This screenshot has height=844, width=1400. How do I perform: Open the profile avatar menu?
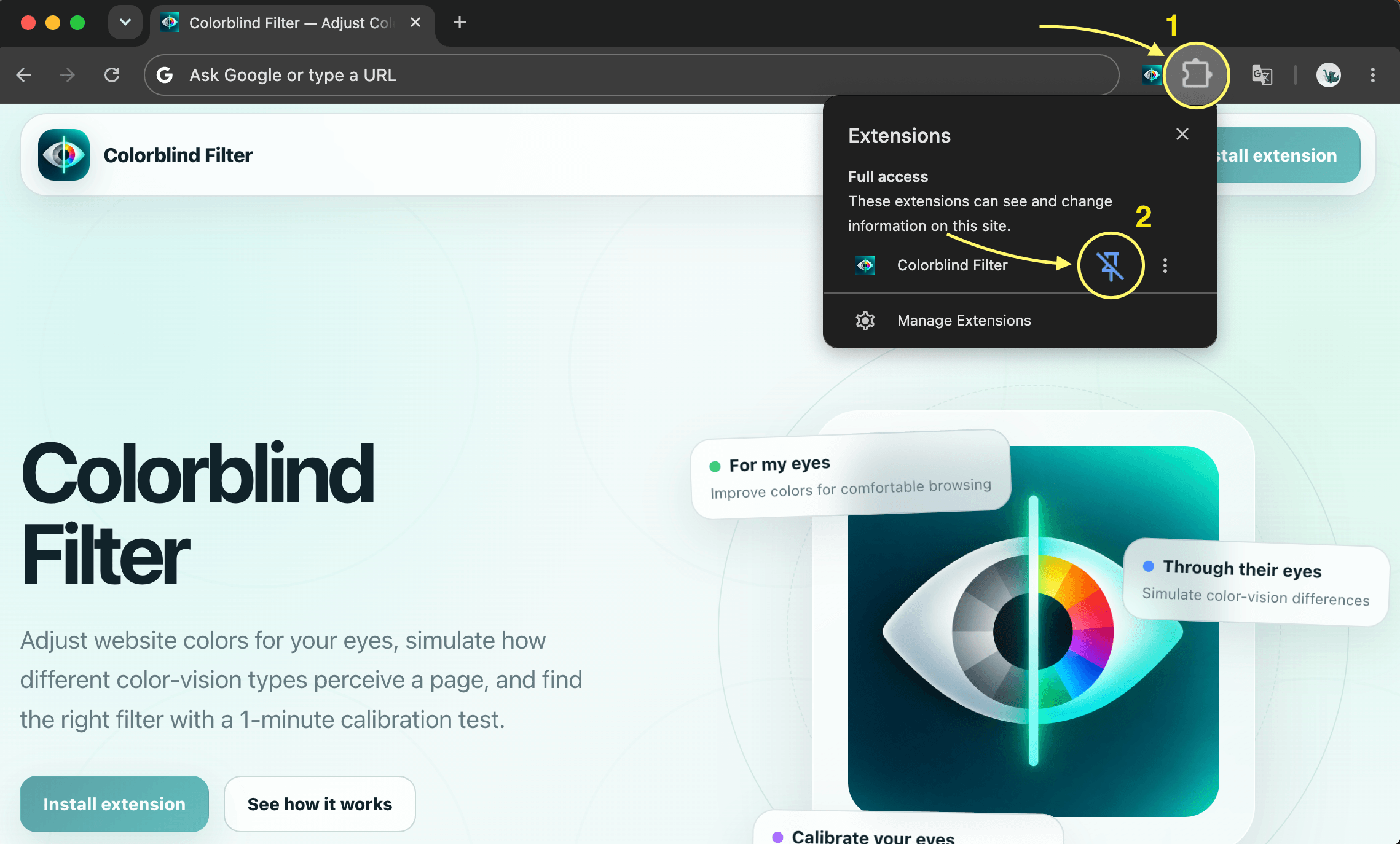tap(1329, 75)
